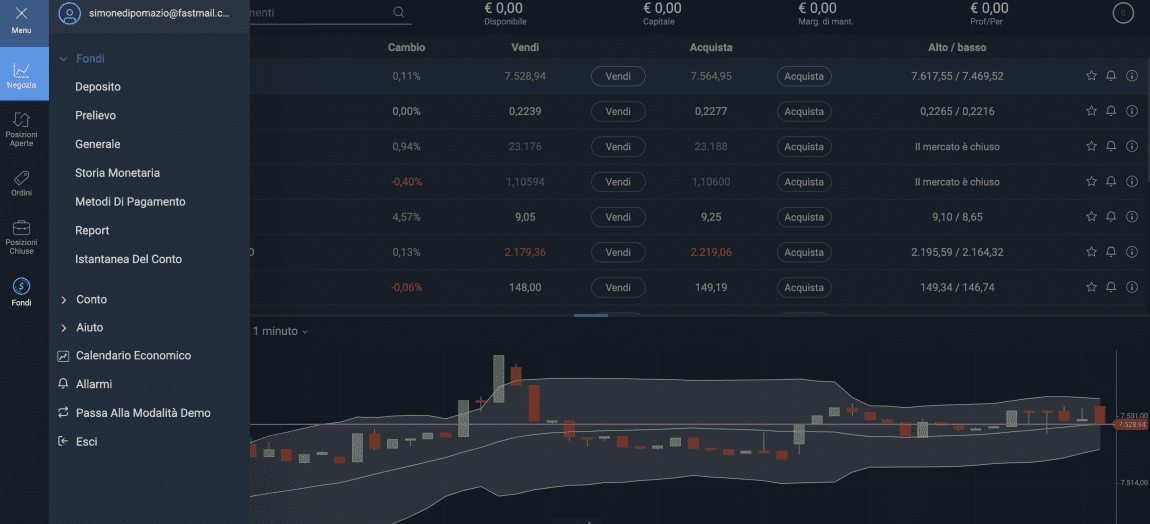Go to Posizioni Aperte in sidebar
The width and height of the screenshot is (1150, 524).
click(x=21, y=128)
